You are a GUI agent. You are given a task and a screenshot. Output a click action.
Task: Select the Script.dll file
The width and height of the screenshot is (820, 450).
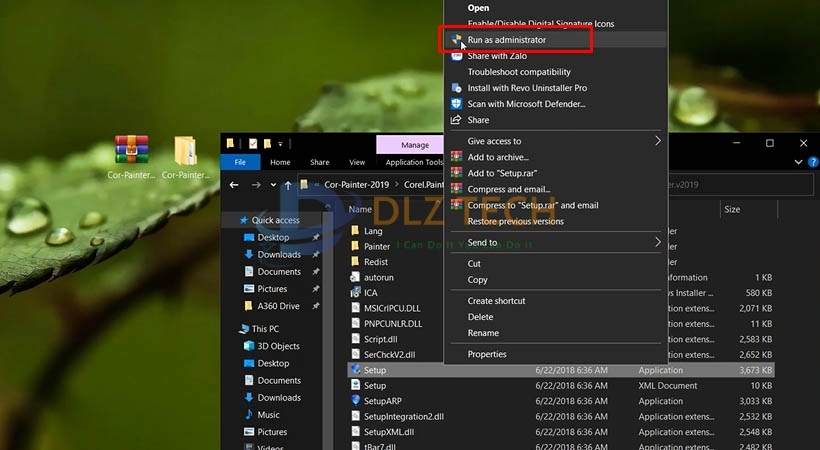pos(380,339)
